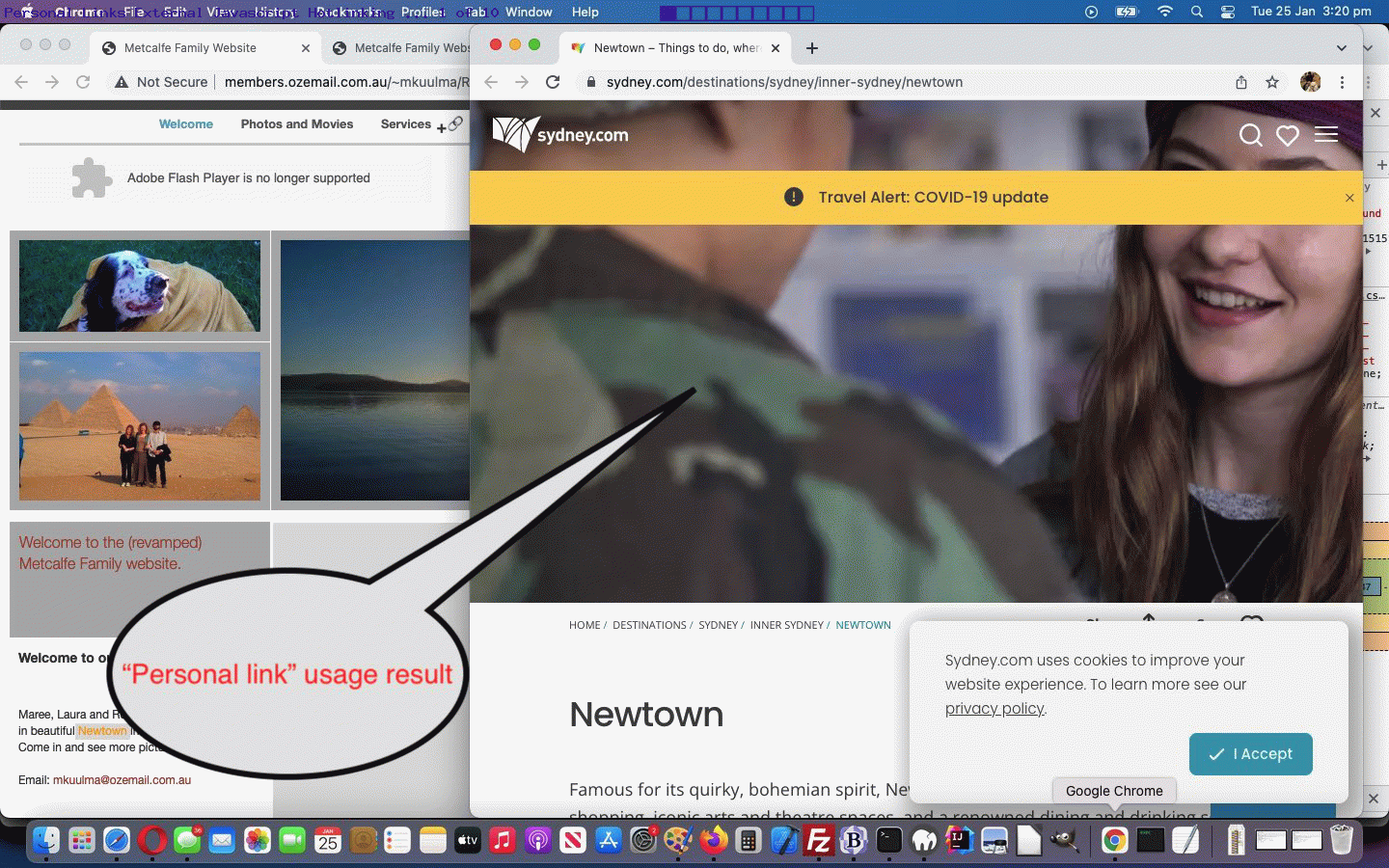Accept cookies with I Accept button
This screenshot has height=868, width=1389.
[x=1250, y=754]
